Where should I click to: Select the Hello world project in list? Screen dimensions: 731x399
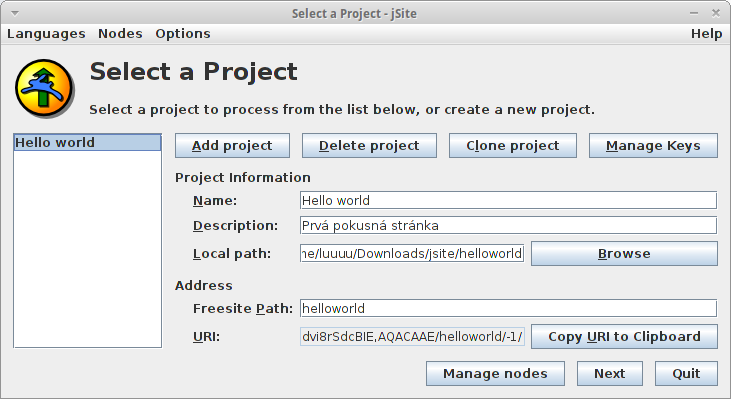click(x=88, y=143)
